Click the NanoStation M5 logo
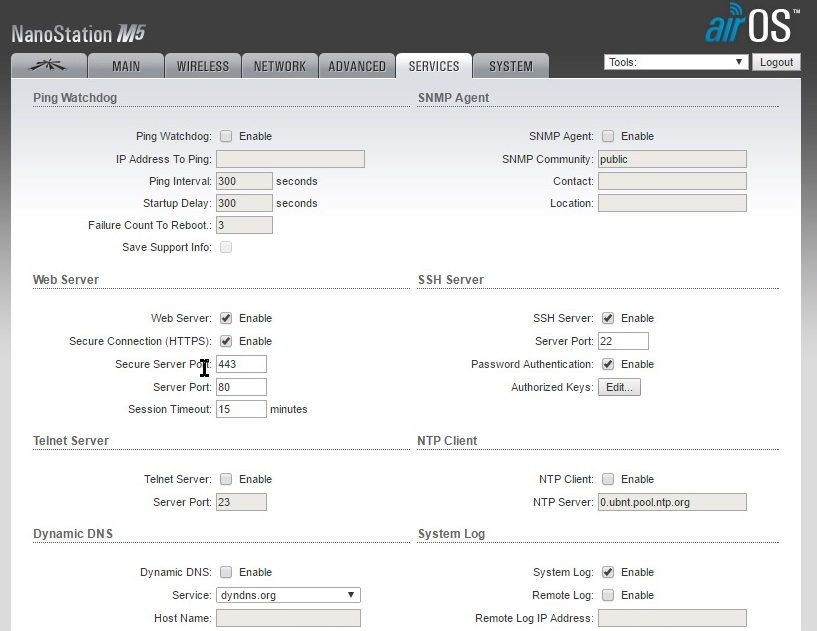The width and height of the screenshot is (817, 631). [78, 34]
